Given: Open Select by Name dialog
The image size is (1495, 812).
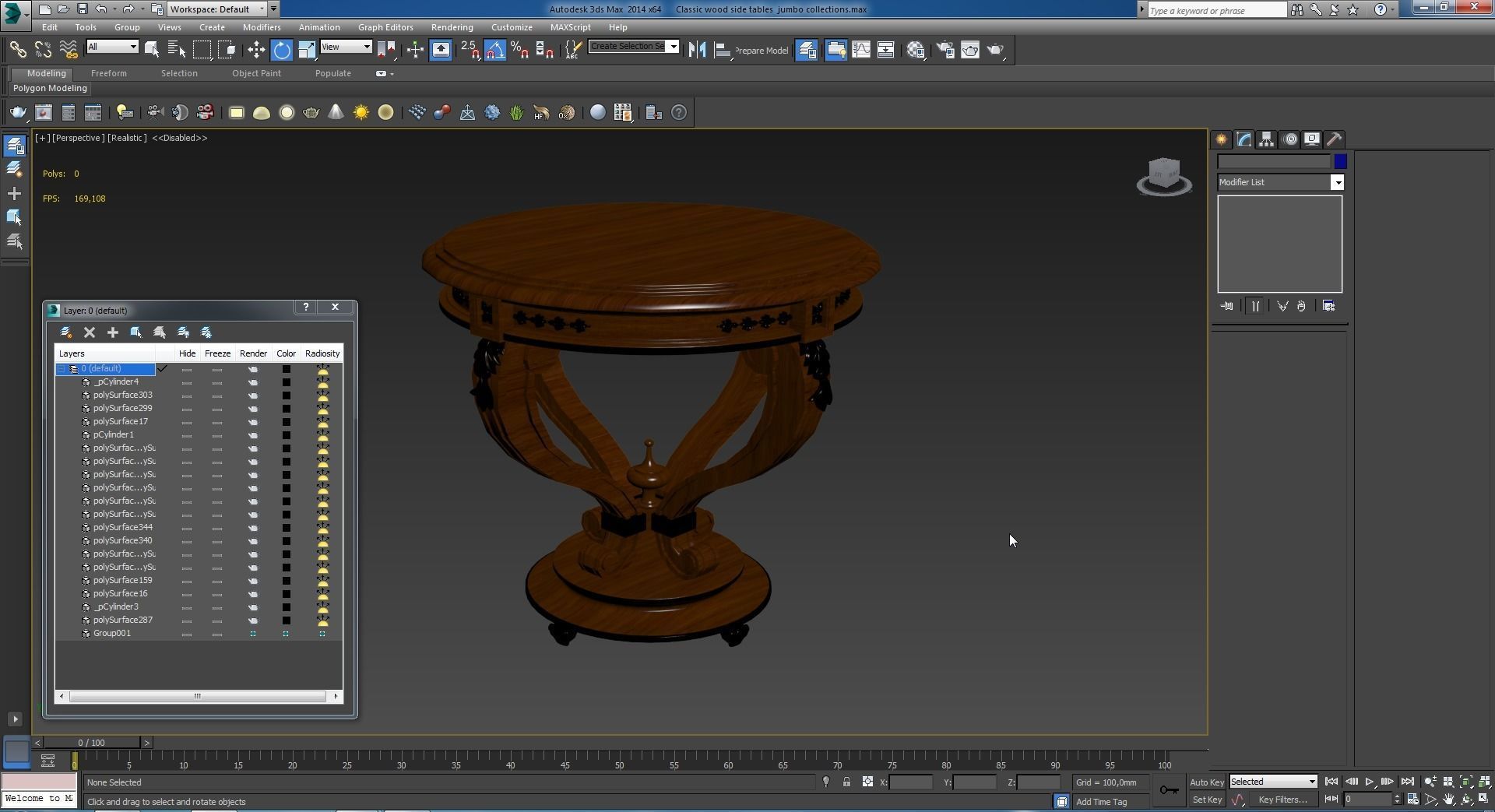Looking at the screenshot, I should (x=177, y=50).
